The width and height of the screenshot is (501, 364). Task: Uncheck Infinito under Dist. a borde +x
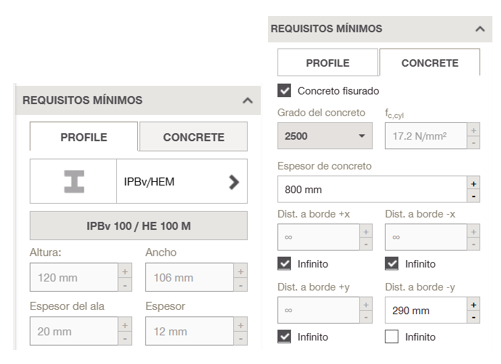[284, 264]
